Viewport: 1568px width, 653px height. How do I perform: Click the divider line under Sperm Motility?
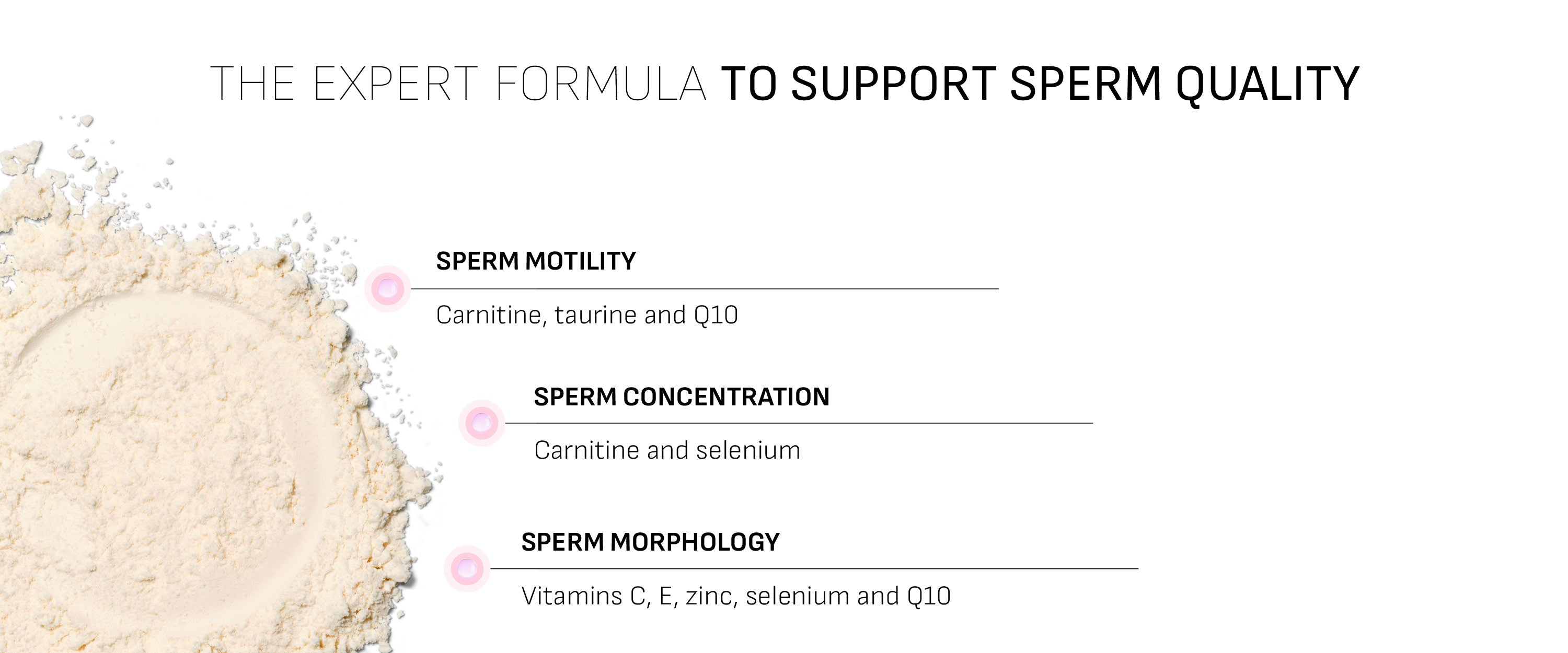[704, 288]
